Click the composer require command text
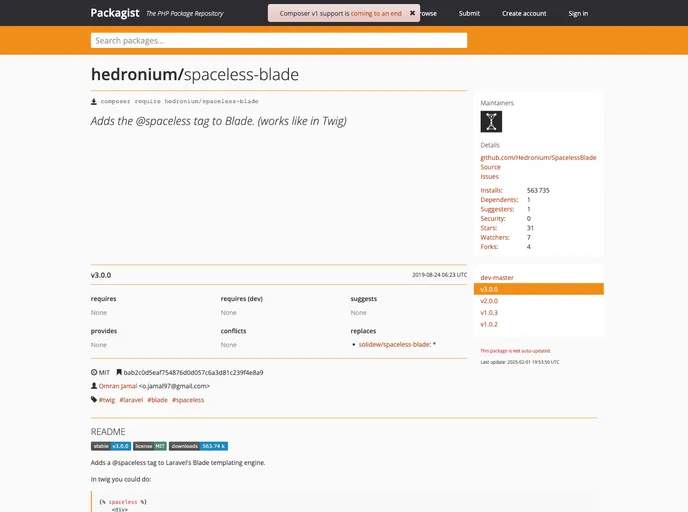The width and height of the screenshot is (688, 512). point(179,101)
